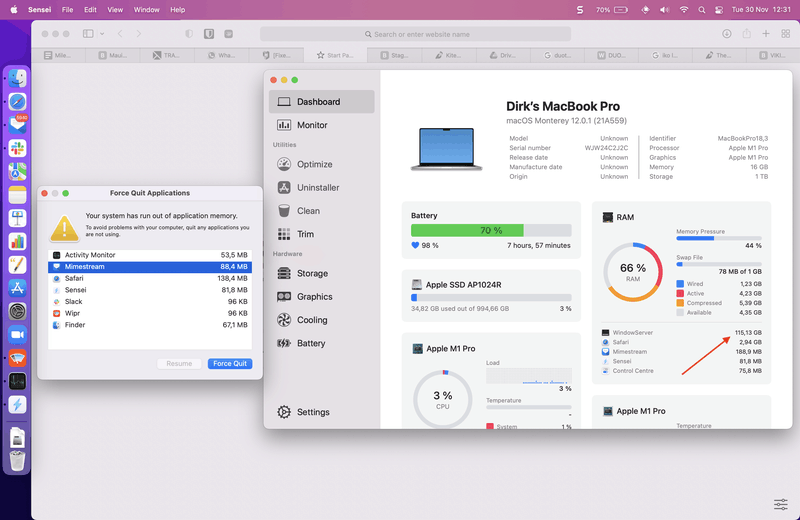Open Trash in the Dock
The image size is (800, 520).
(x=17, y=461)
